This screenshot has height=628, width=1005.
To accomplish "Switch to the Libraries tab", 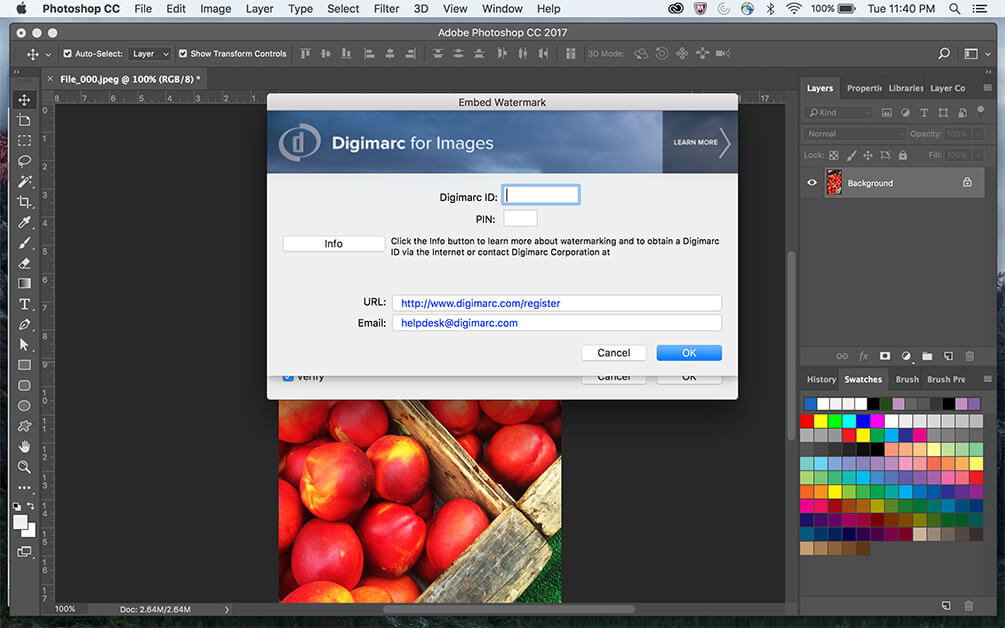I will [906, 88].
